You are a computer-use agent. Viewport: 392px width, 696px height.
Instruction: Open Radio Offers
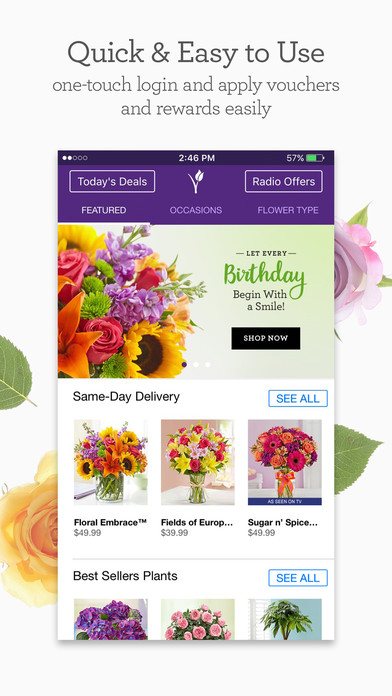tap(284, 182)
